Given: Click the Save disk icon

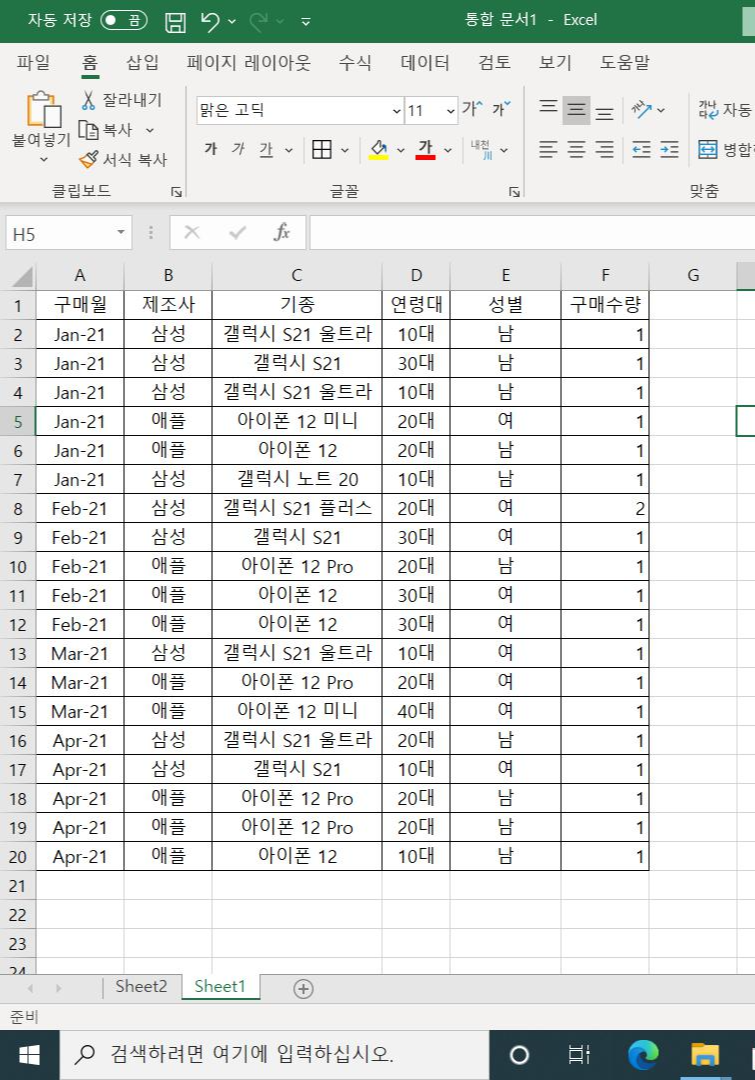Looking at the screenshot, I should 176,22.
